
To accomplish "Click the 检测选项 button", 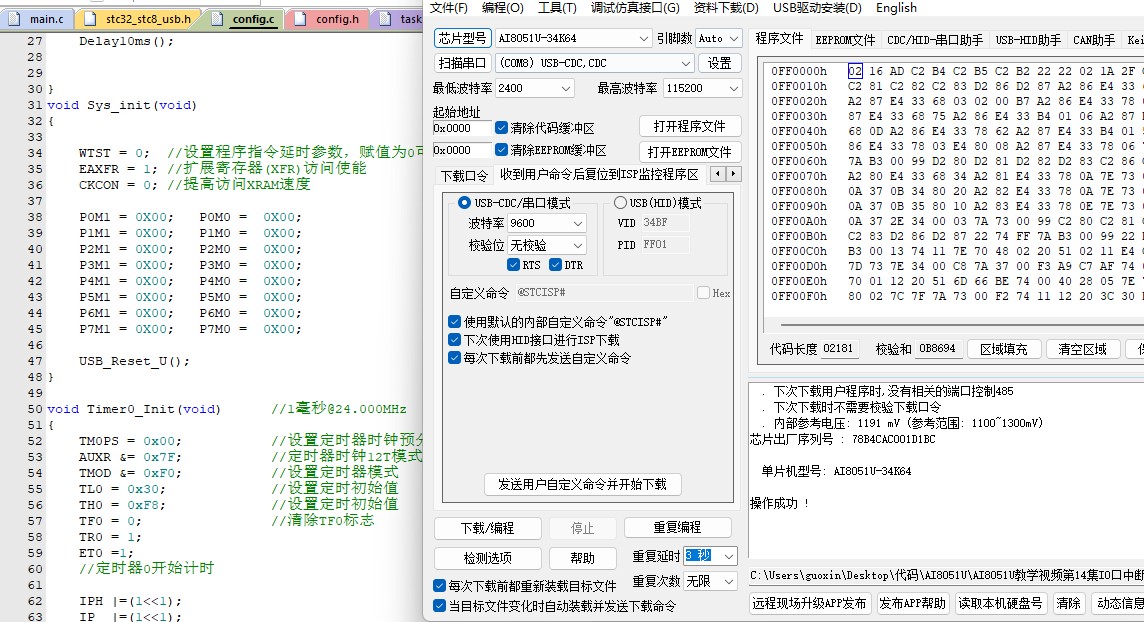I will point(487,558).
